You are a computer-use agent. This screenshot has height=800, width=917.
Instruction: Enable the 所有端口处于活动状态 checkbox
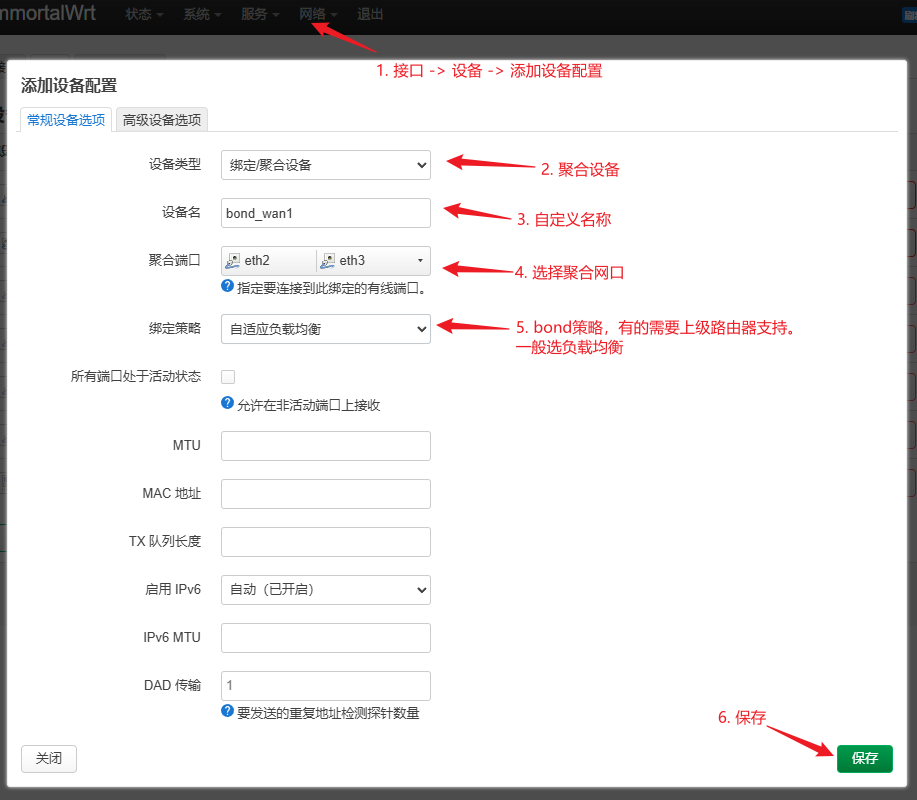click(228, 377)
